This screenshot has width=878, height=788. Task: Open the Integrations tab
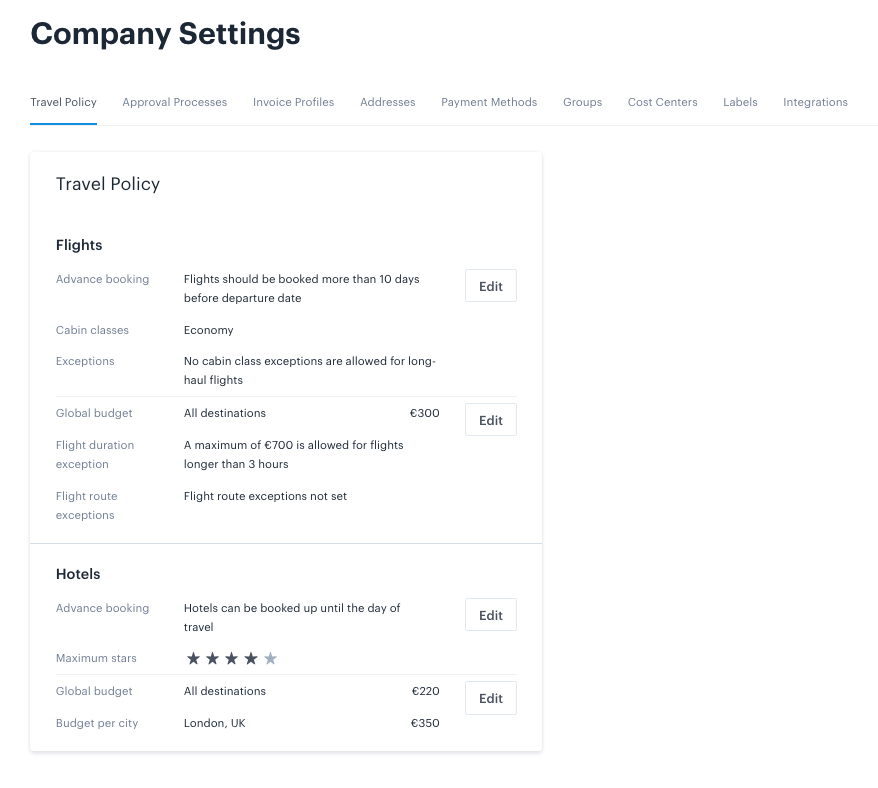click(815, 102)
